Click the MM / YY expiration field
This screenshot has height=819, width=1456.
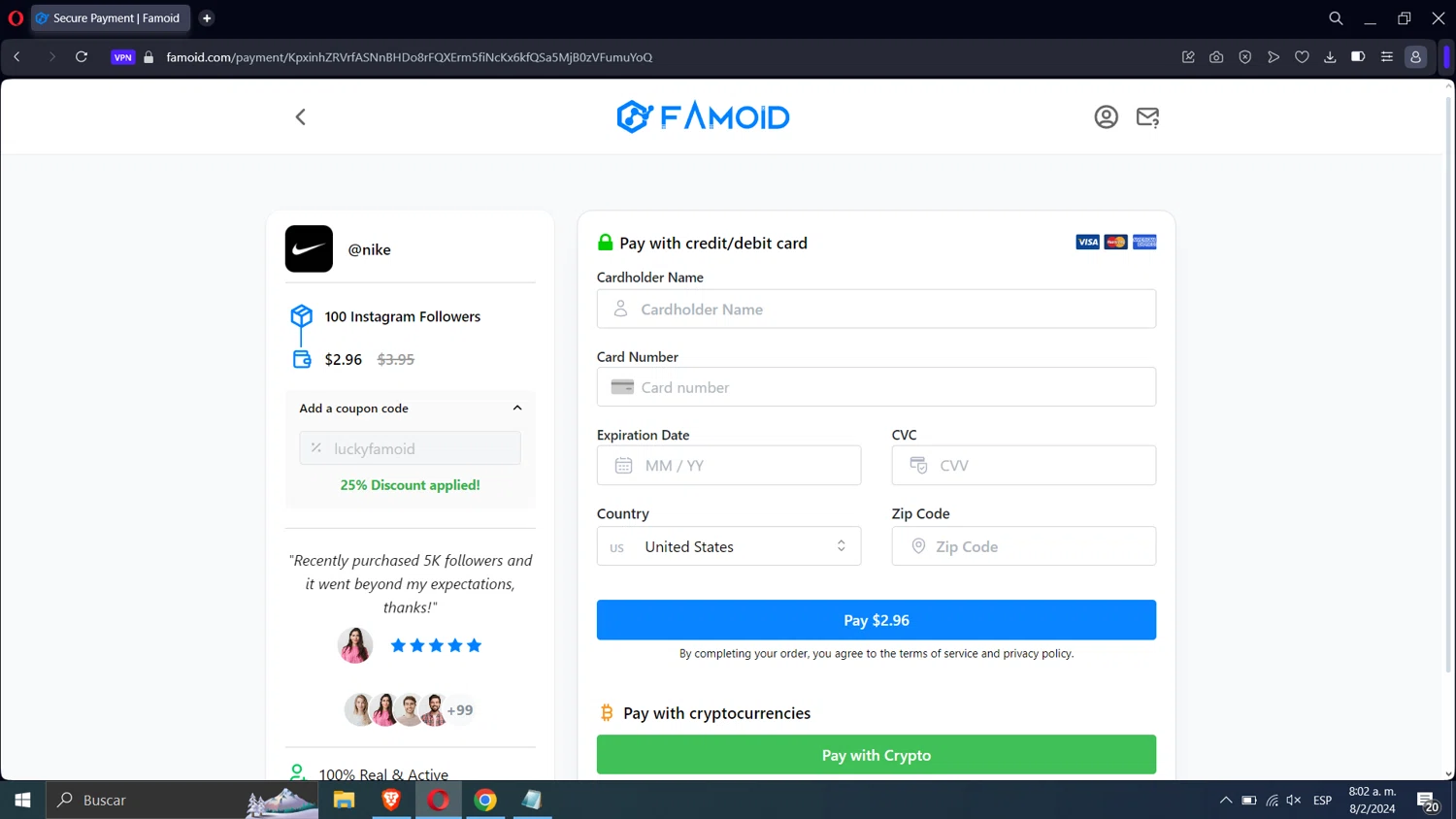click(729, 466)
